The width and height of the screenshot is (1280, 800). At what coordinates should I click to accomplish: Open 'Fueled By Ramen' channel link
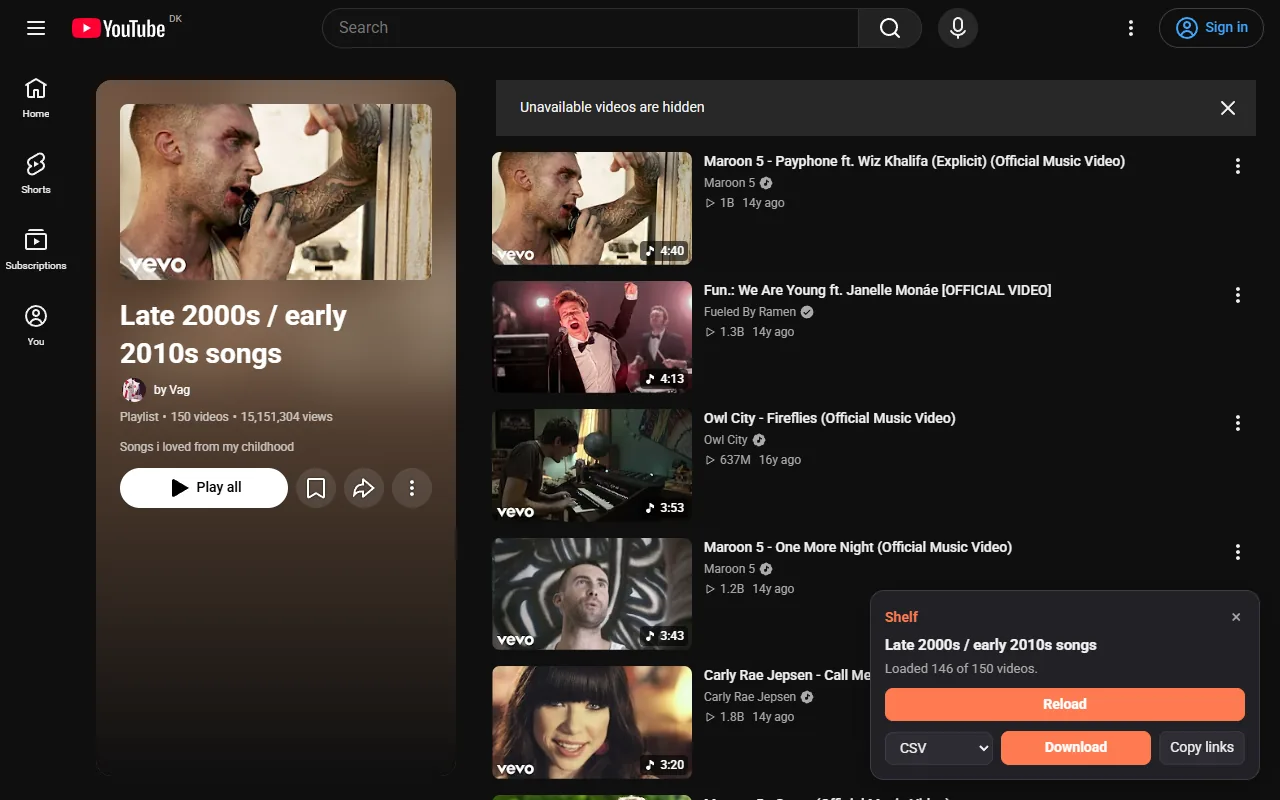pos(750,312)
